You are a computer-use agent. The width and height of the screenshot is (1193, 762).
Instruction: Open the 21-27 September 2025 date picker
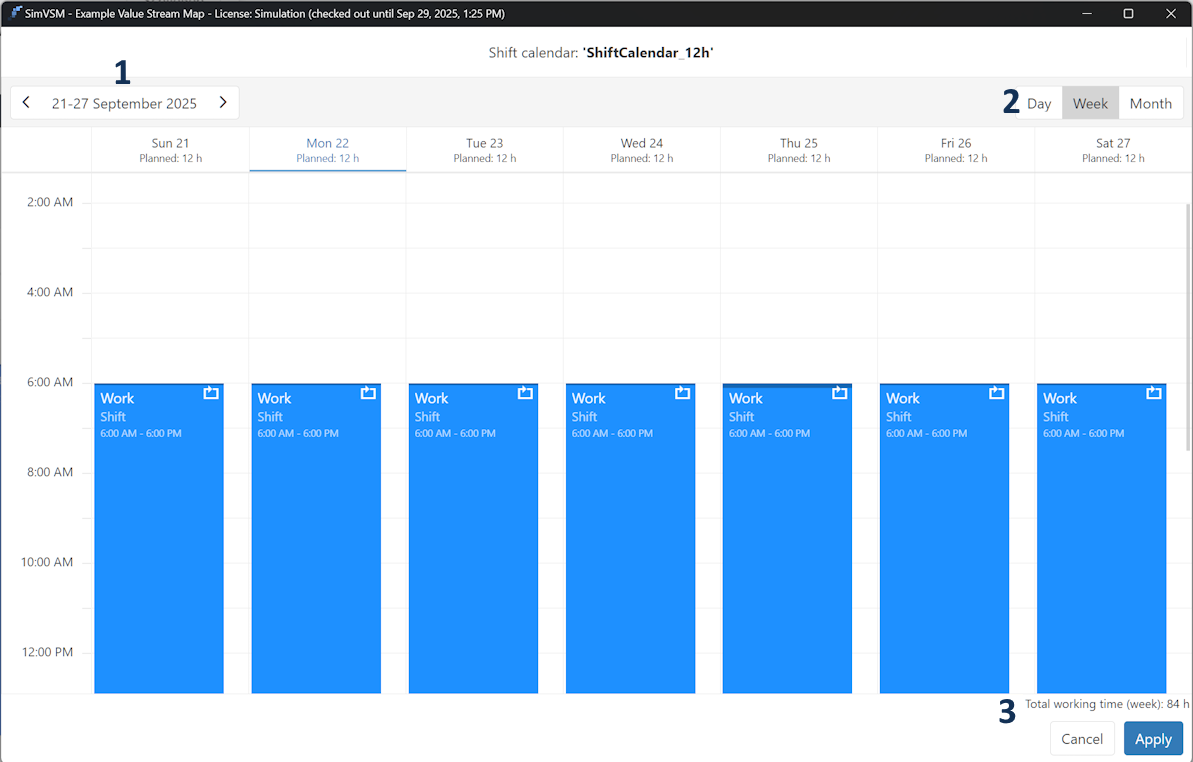click(x=124, y=103)
